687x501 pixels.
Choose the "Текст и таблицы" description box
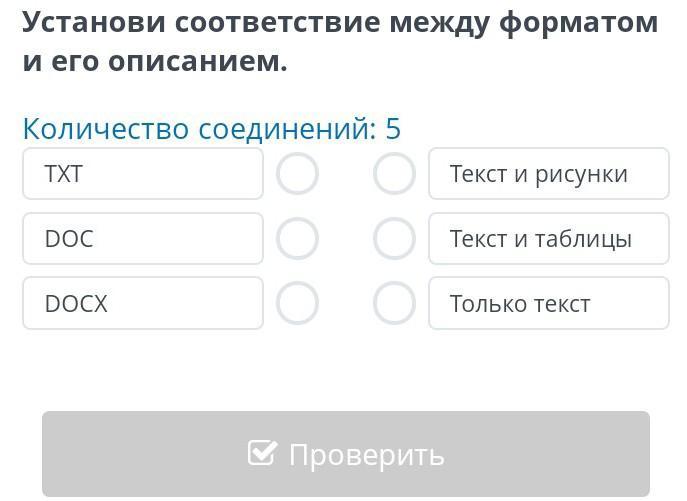point(548,239)
